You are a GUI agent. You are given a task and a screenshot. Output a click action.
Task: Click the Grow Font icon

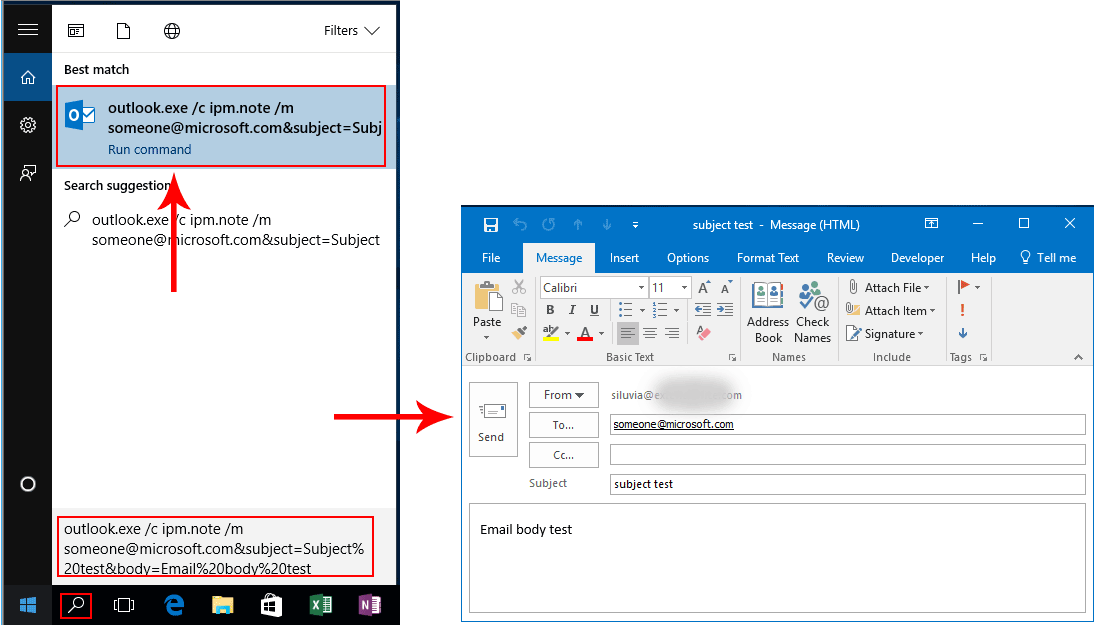tap(704, 288)
